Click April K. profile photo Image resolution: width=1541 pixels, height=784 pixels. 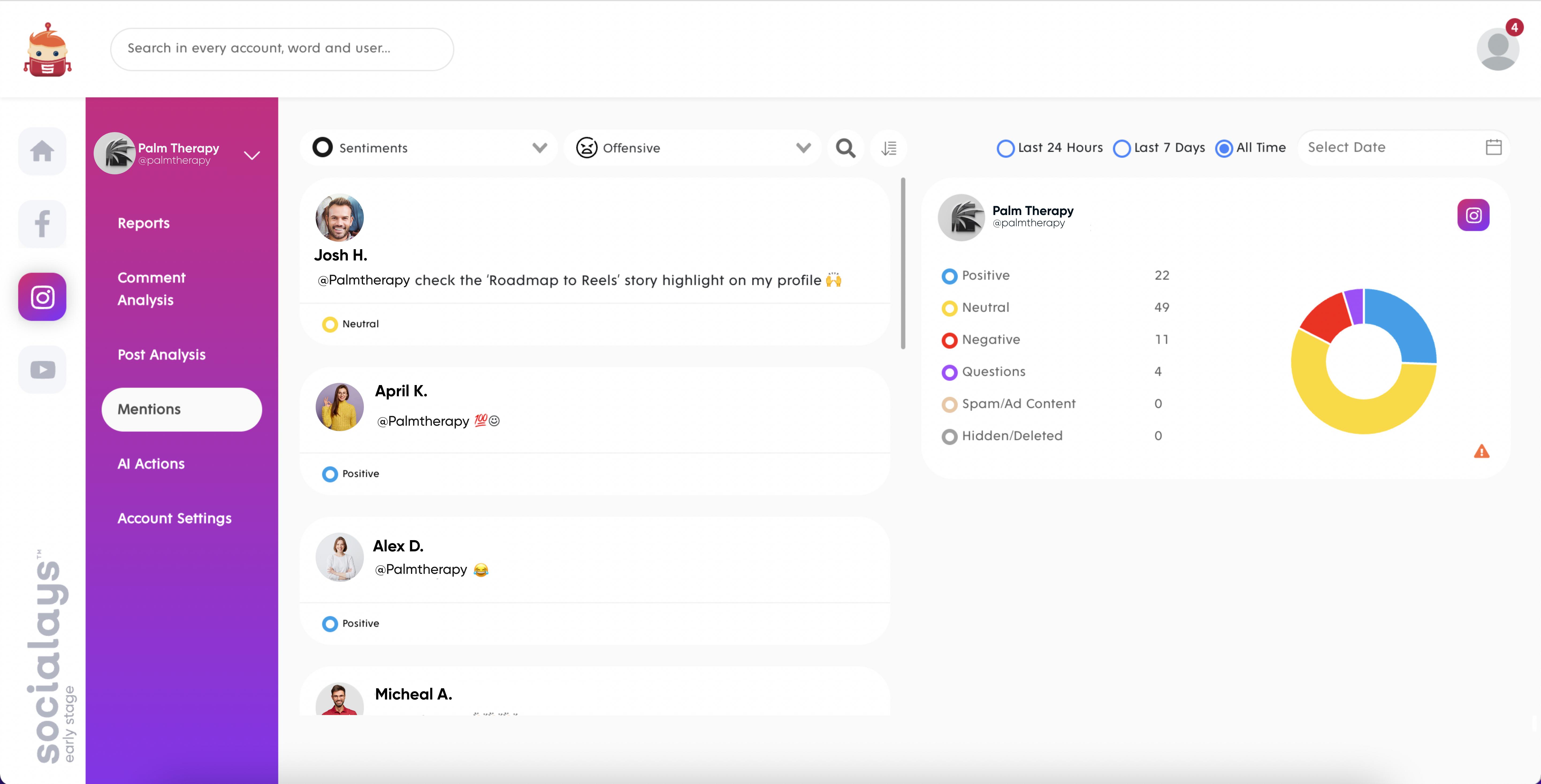tap(339, 407)
